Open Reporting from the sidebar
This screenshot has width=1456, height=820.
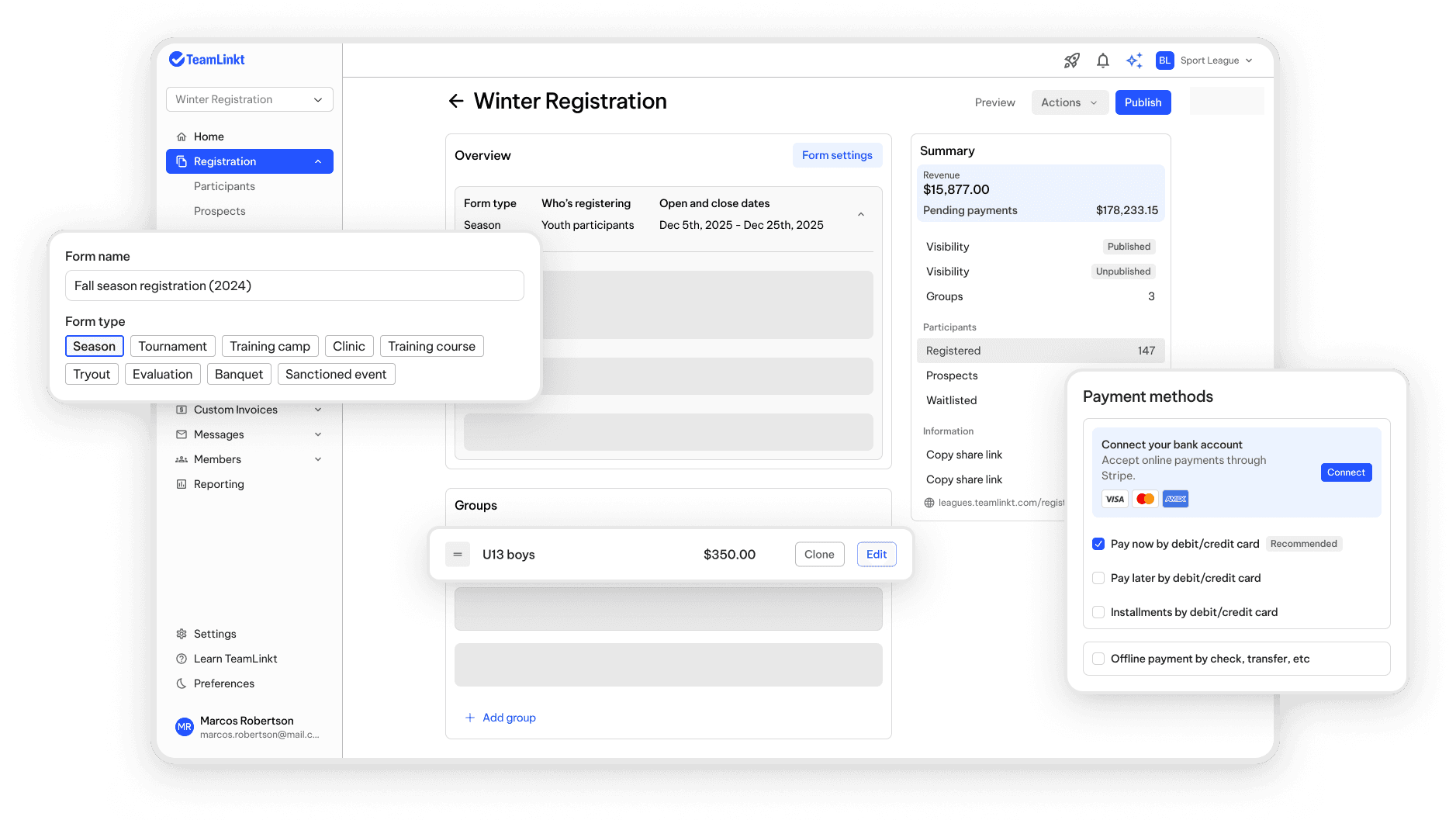(220, 483)
